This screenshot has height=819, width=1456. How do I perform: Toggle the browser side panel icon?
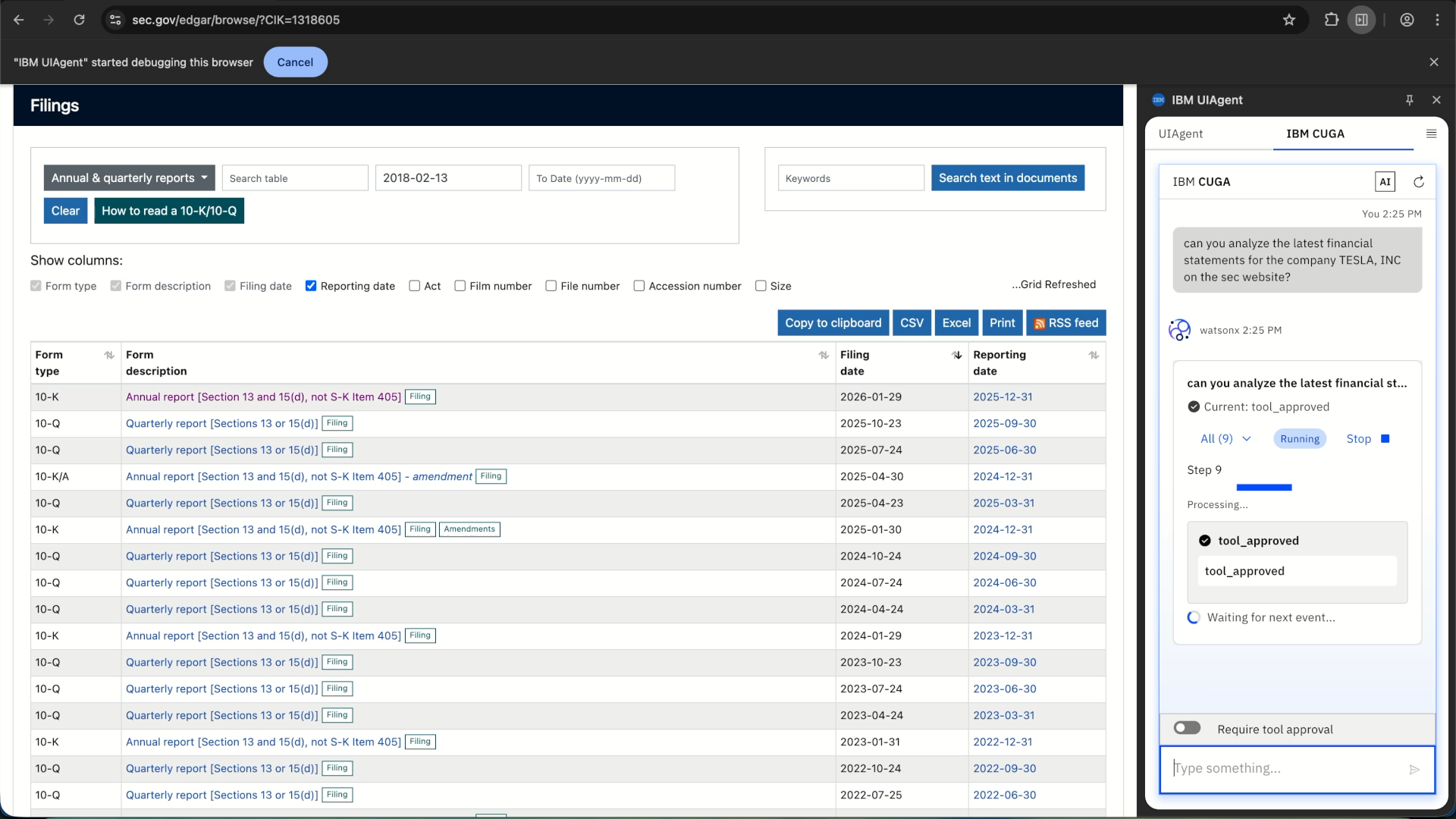coord(1362,20)
